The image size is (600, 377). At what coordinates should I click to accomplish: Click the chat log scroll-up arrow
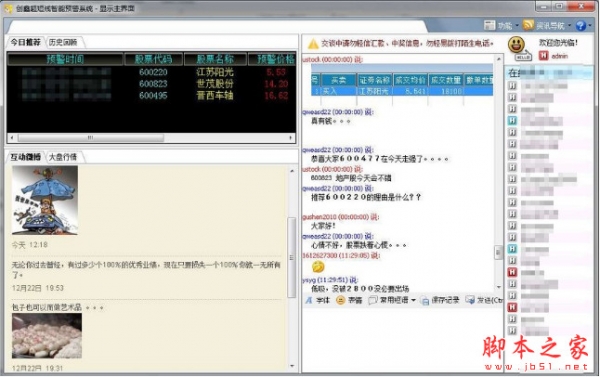pyautogui.click(x=498, y=59)
